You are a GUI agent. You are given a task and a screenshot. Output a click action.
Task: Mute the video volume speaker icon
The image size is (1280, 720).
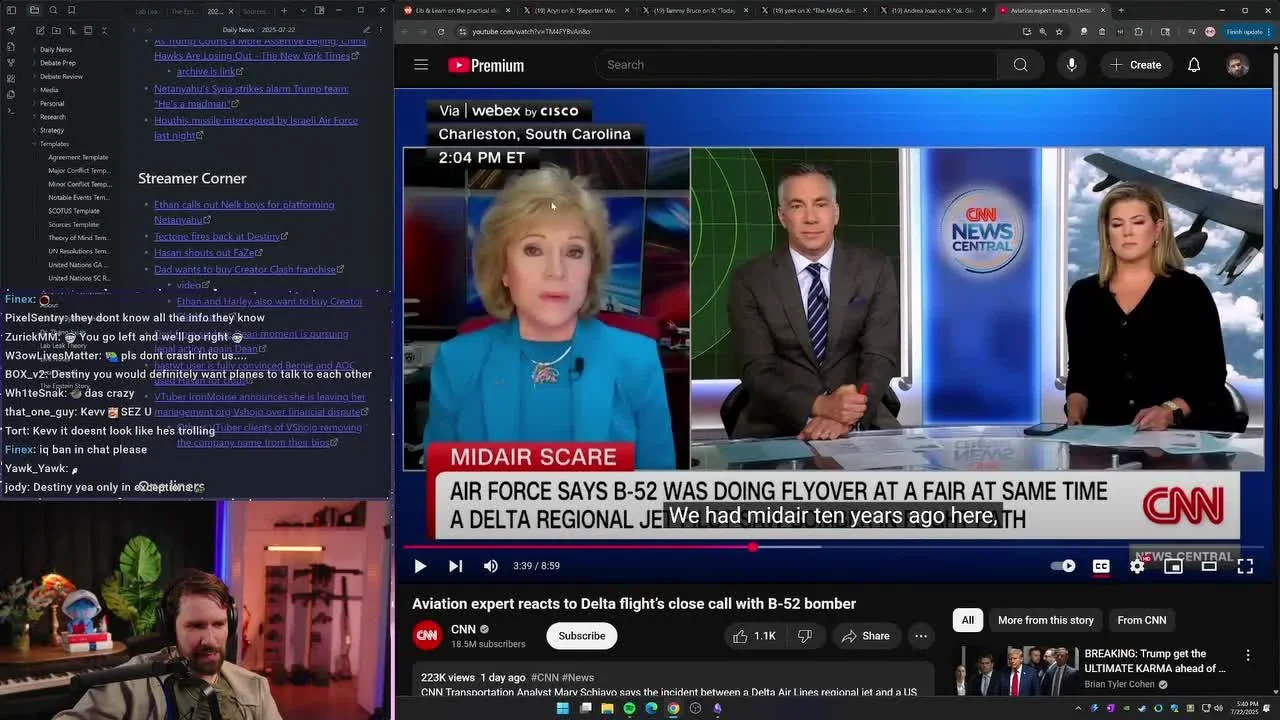click(x=490, y=566)
